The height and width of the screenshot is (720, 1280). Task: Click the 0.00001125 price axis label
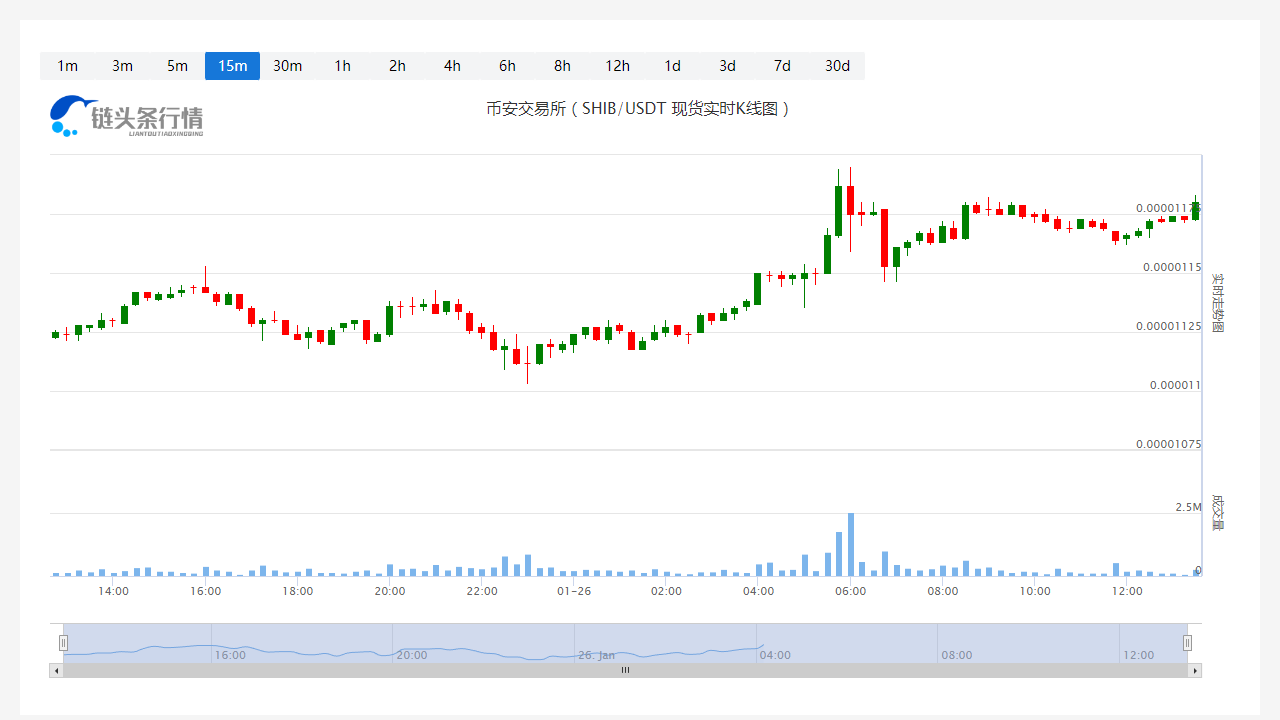click(1169, 326)
